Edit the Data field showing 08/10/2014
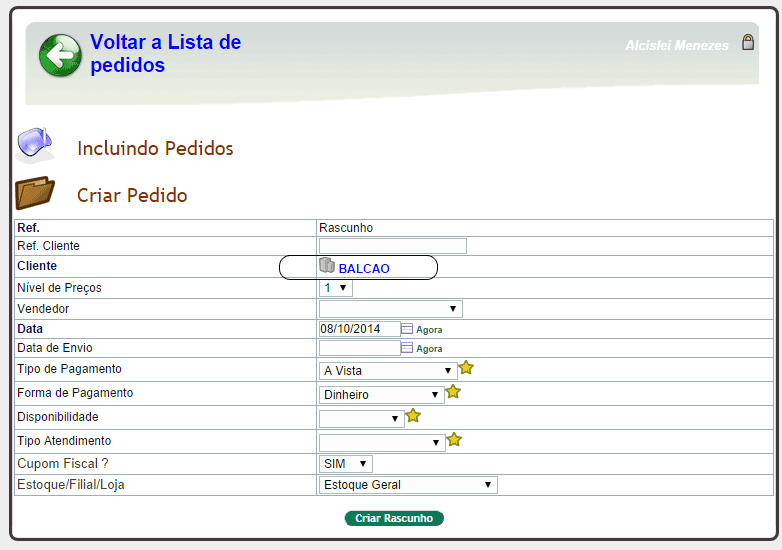 click(x=360, y=329)
